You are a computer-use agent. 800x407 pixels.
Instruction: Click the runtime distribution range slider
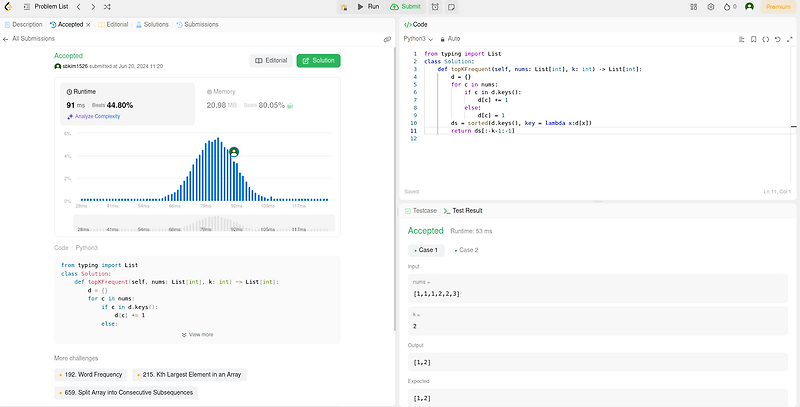tap(204, 223)
